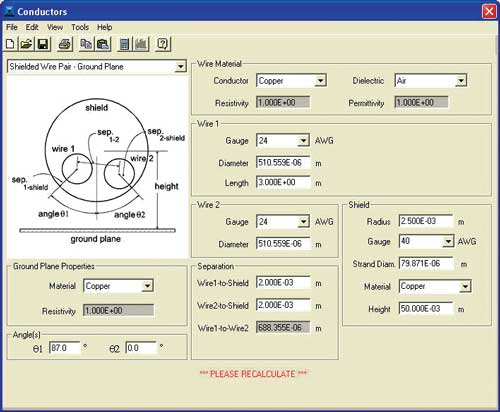Click the Print toolbar icon

pyautogui.click(x=65, y=44)
